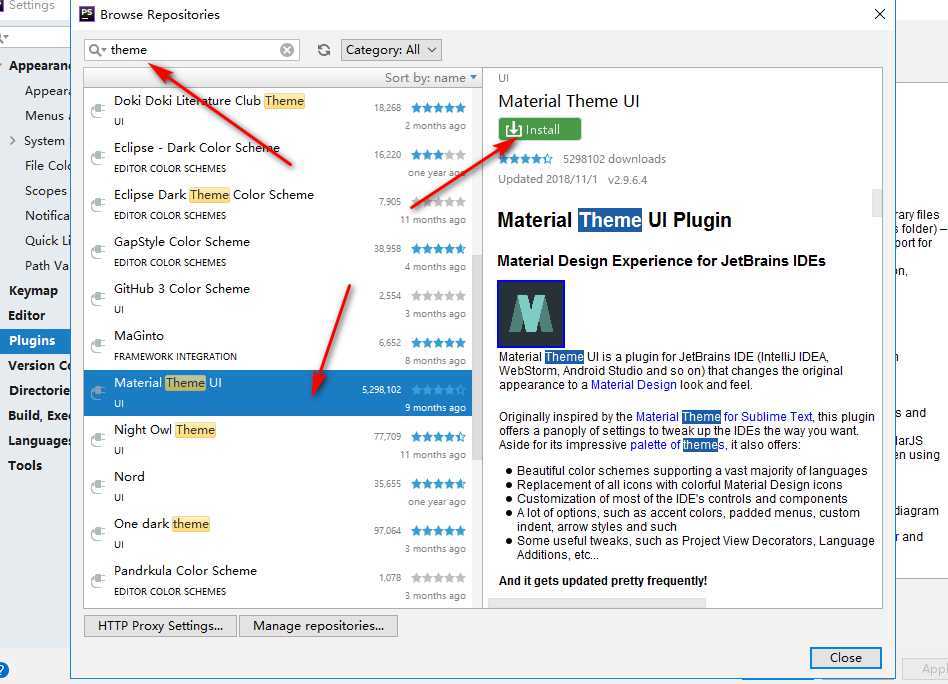Click star rating of MaGinto

pos(438,343)
